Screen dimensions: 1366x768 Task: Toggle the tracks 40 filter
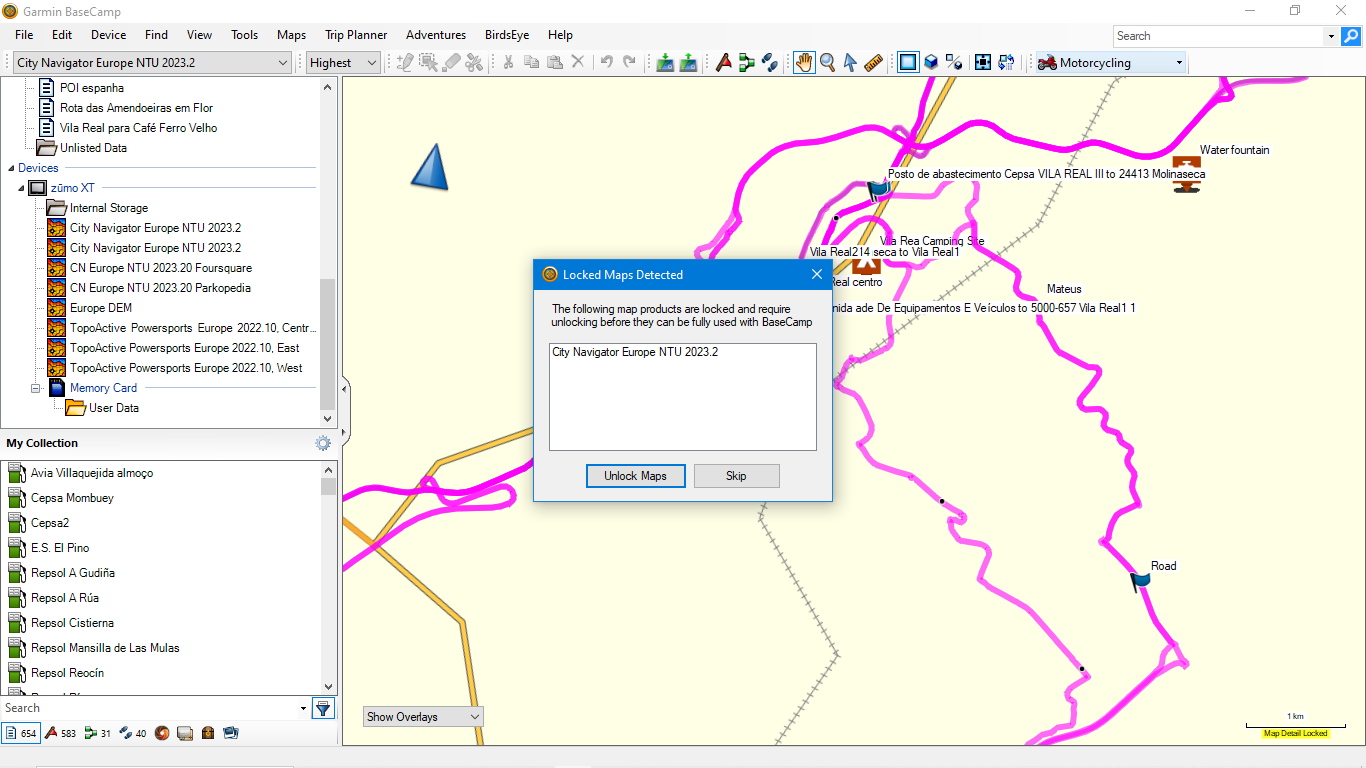coord(133,733)
